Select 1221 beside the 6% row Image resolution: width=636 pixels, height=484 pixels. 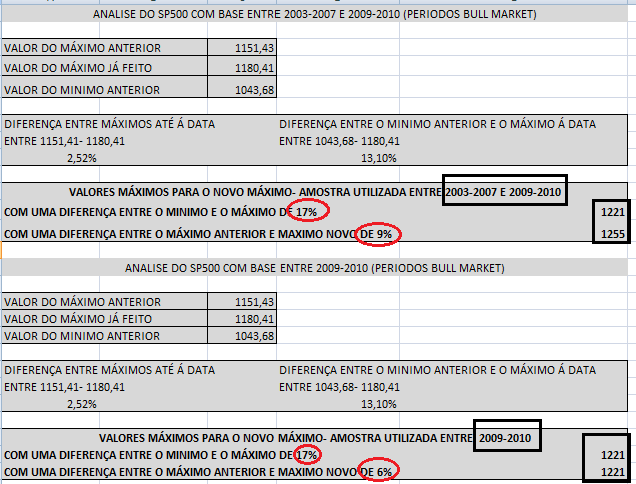[x=613, y=472]
